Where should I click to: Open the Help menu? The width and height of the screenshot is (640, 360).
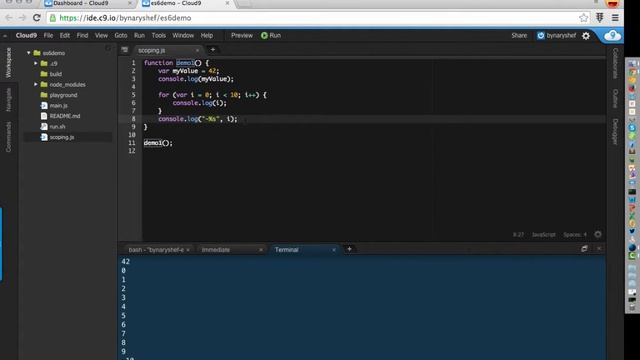pos(207,36)
